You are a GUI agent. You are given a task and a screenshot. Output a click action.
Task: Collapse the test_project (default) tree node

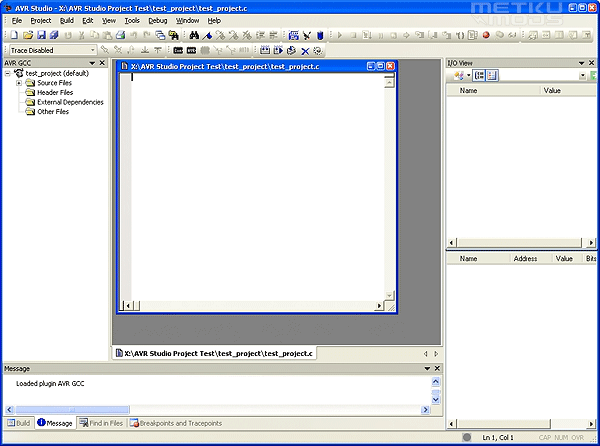pyautogui.click(x=8, y=73)
